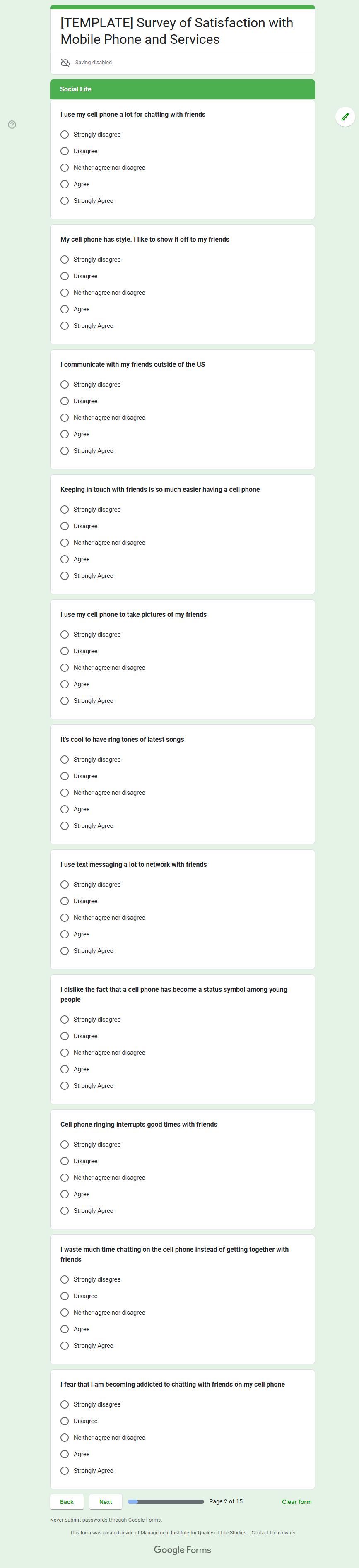Open the Contact form owner link
This screenshot has height=1568, width=359.
[273, 1533]
